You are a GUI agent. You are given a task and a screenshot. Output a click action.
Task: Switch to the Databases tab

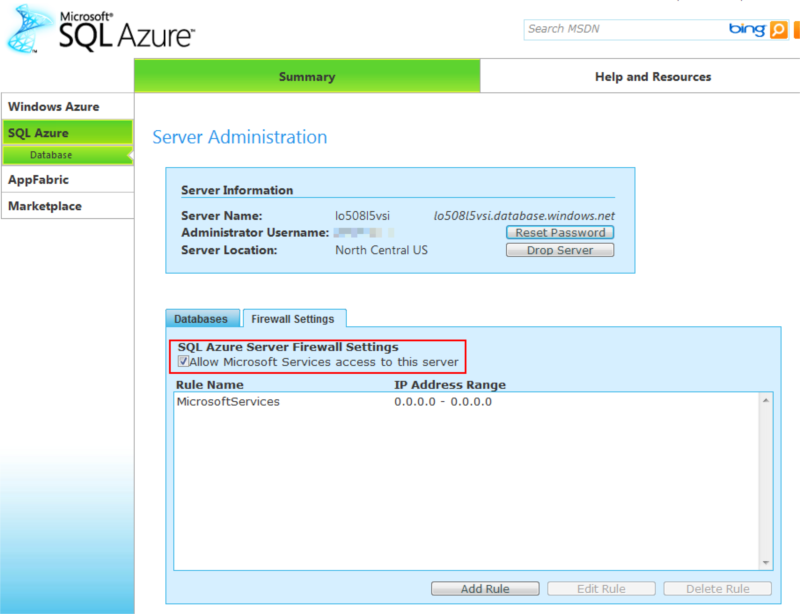(202, 319)
